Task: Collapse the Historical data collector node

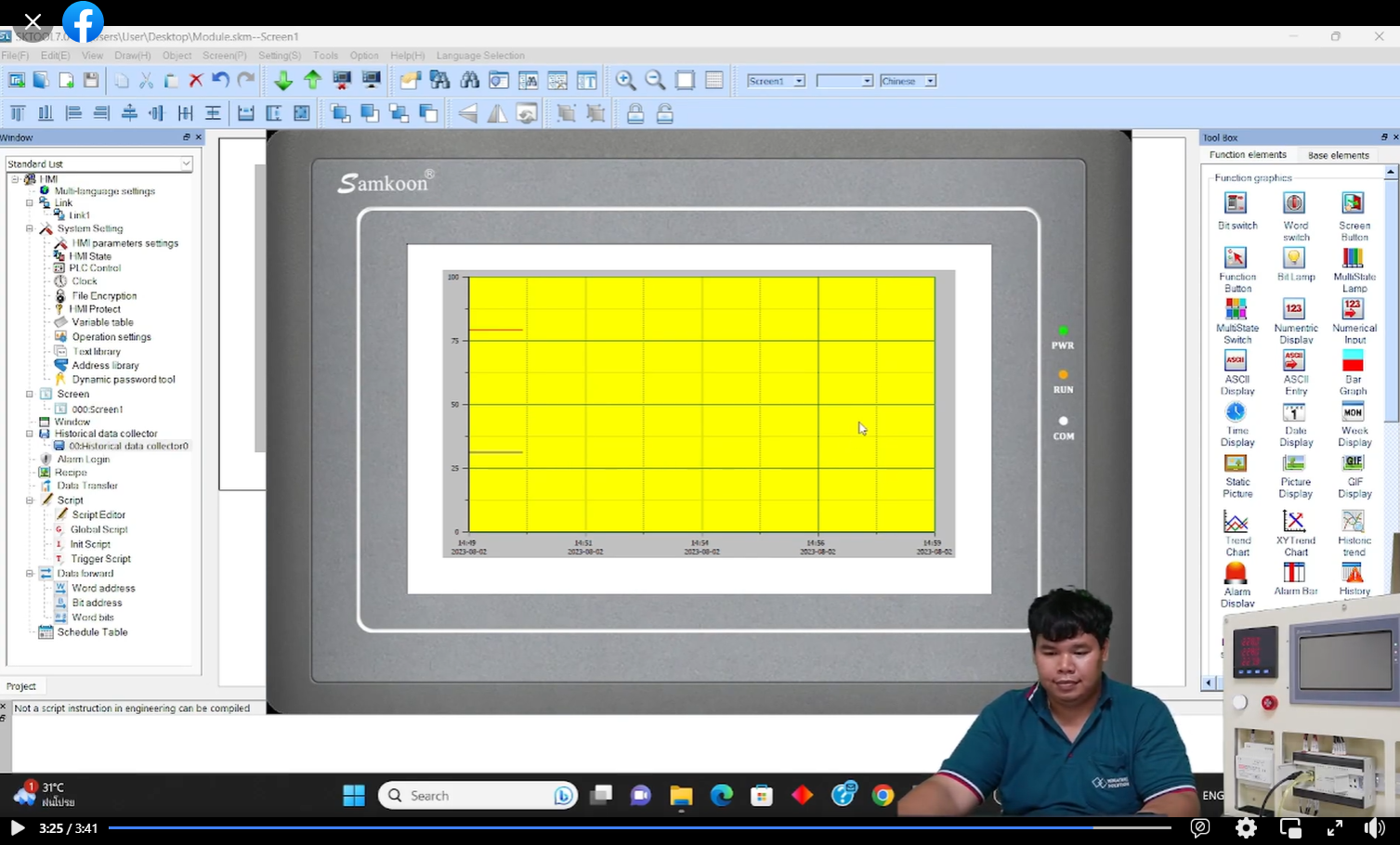Action: pyautogui.click(x=30, y=434)
